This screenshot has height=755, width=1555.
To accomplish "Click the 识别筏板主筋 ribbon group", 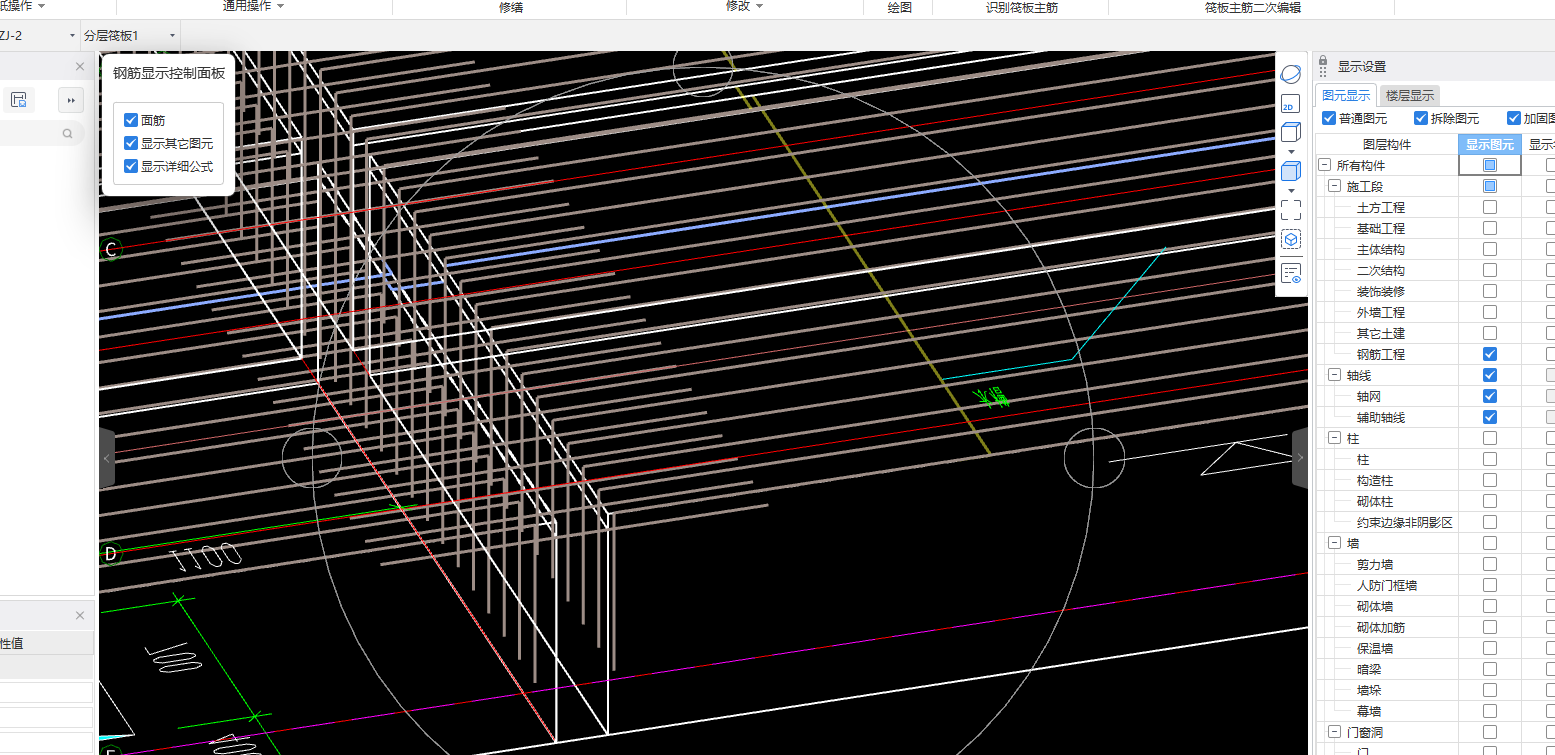I will (1021, 7).
